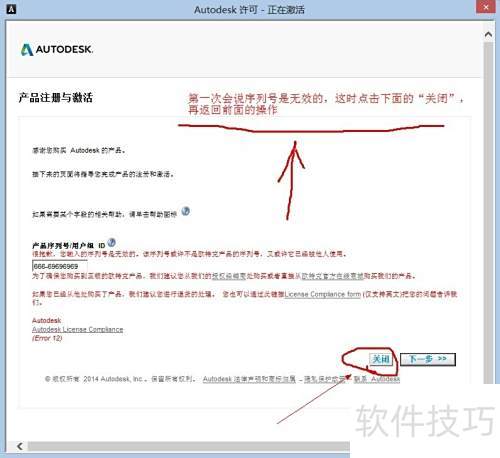Close the Autodesk licensing window with the X

pyautogui.click(x=486, y=7)
